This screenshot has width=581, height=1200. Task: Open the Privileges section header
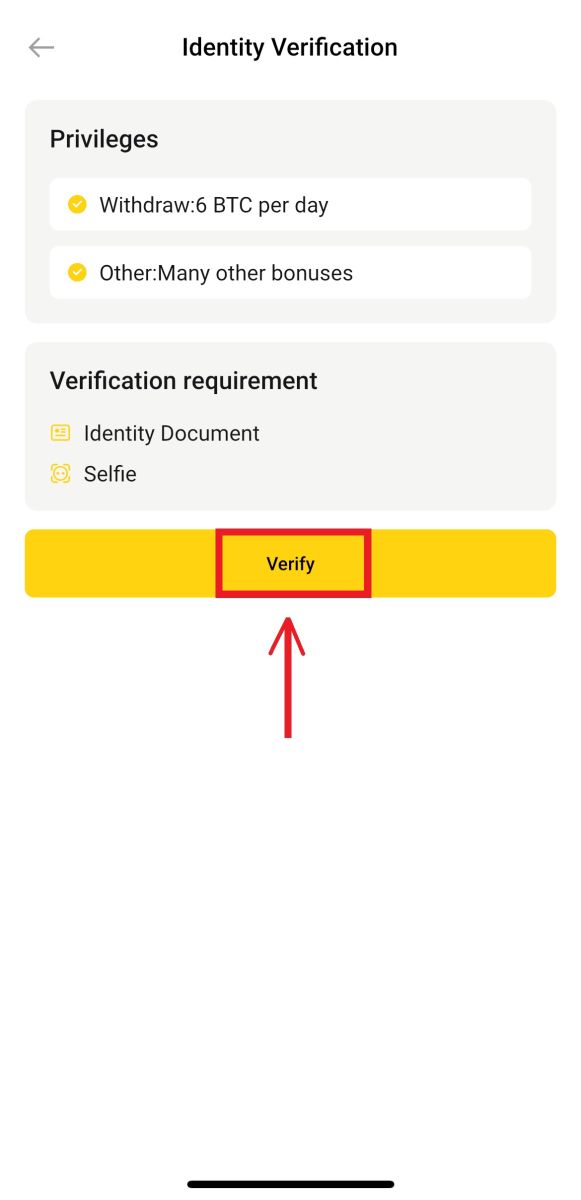[x=103, y=139]
